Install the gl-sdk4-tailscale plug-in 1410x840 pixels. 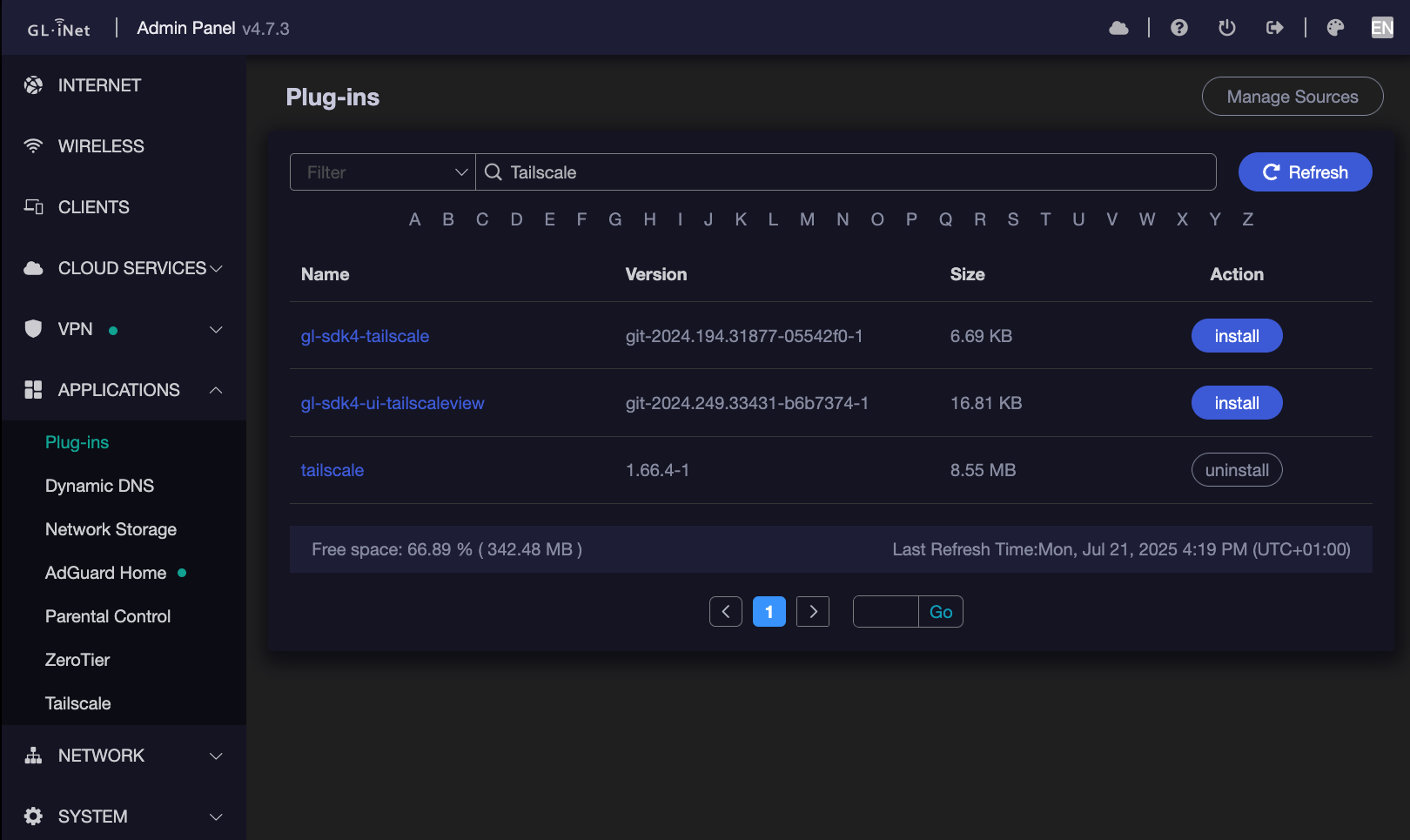point(1237,336)
